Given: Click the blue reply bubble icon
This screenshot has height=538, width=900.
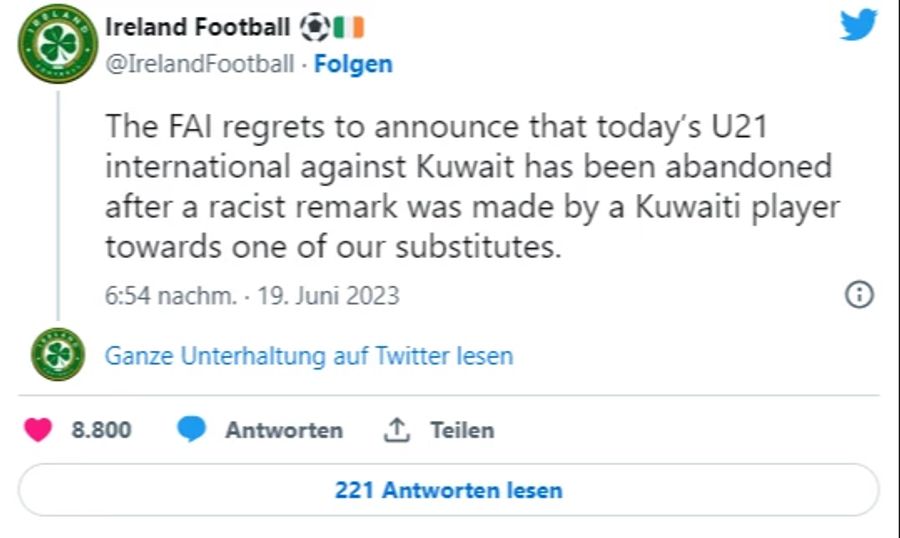Looking at the screenshot, I should coord(191,429).
